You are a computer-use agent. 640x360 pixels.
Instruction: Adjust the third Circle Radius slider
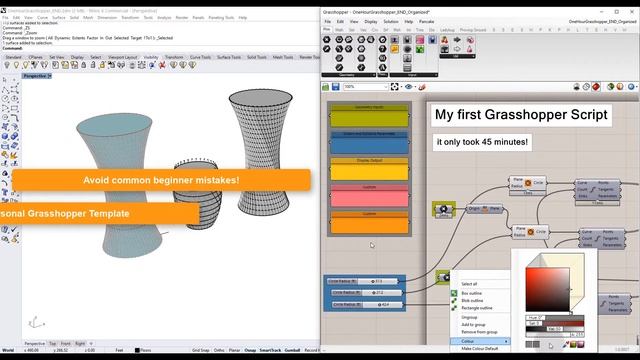367,304
